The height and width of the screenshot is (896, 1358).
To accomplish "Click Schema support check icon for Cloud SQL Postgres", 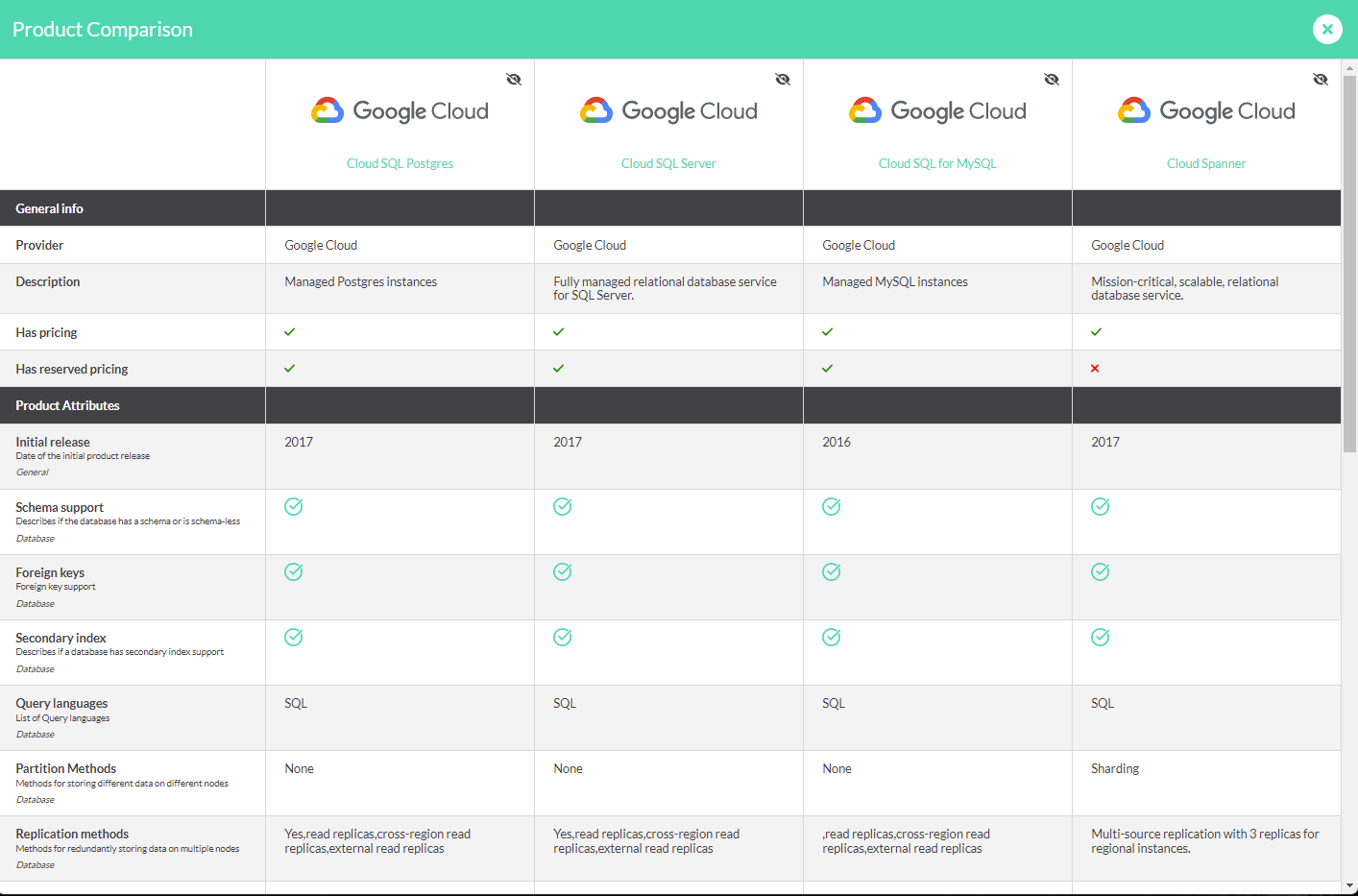I will (294, 506).
